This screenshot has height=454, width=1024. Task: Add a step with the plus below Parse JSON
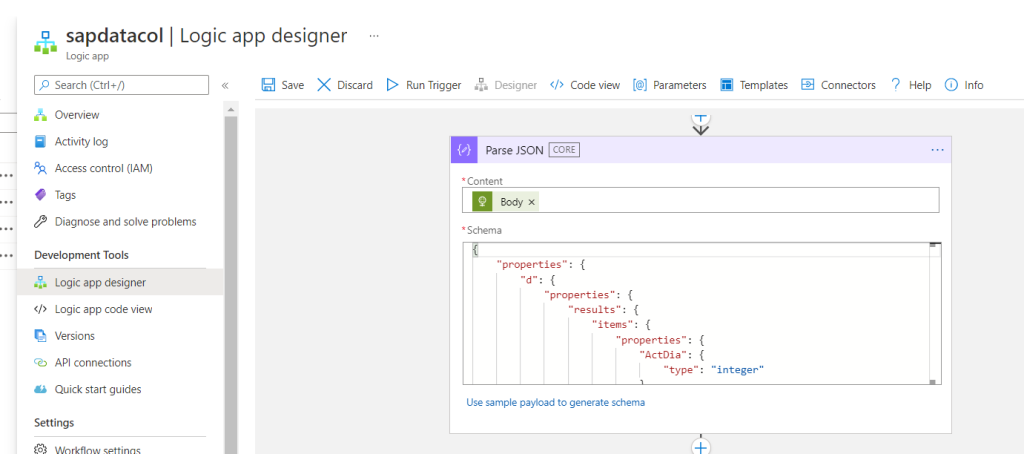[700, 447]
